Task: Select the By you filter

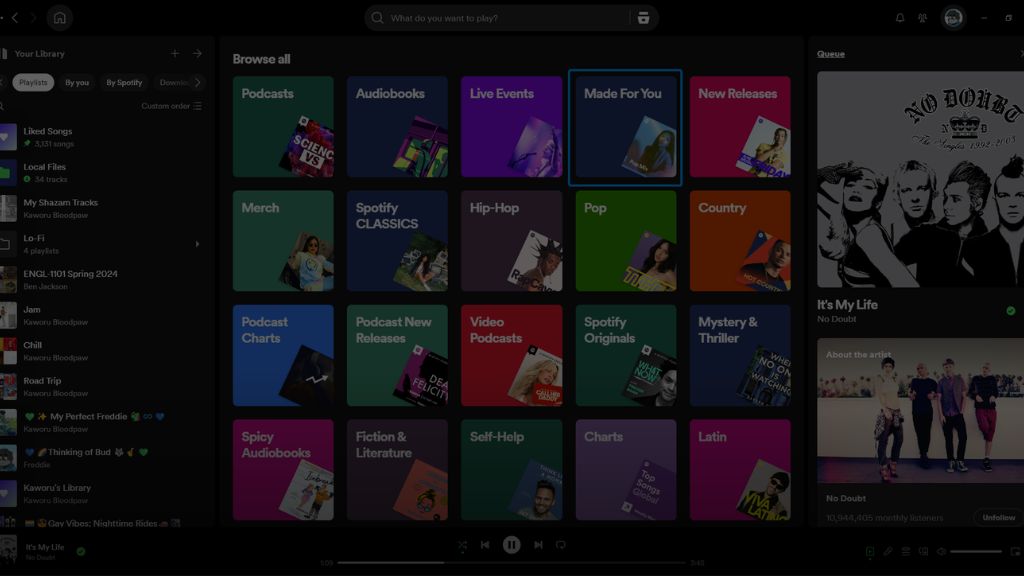Action: (x=77, y=83)
